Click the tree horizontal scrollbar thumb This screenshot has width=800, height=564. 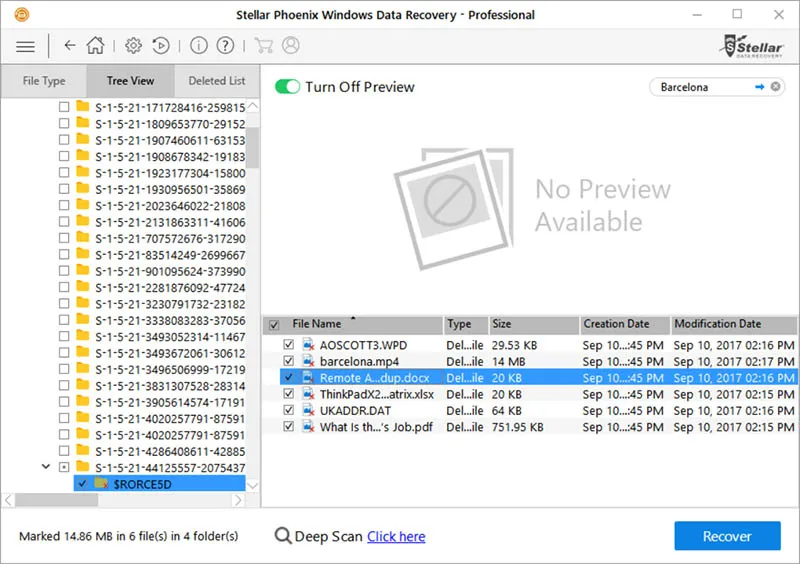[56, 500]
